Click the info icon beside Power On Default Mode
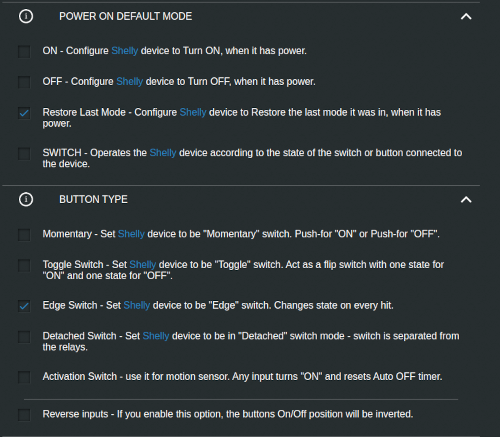500x437 pixels. coord(26,16)
